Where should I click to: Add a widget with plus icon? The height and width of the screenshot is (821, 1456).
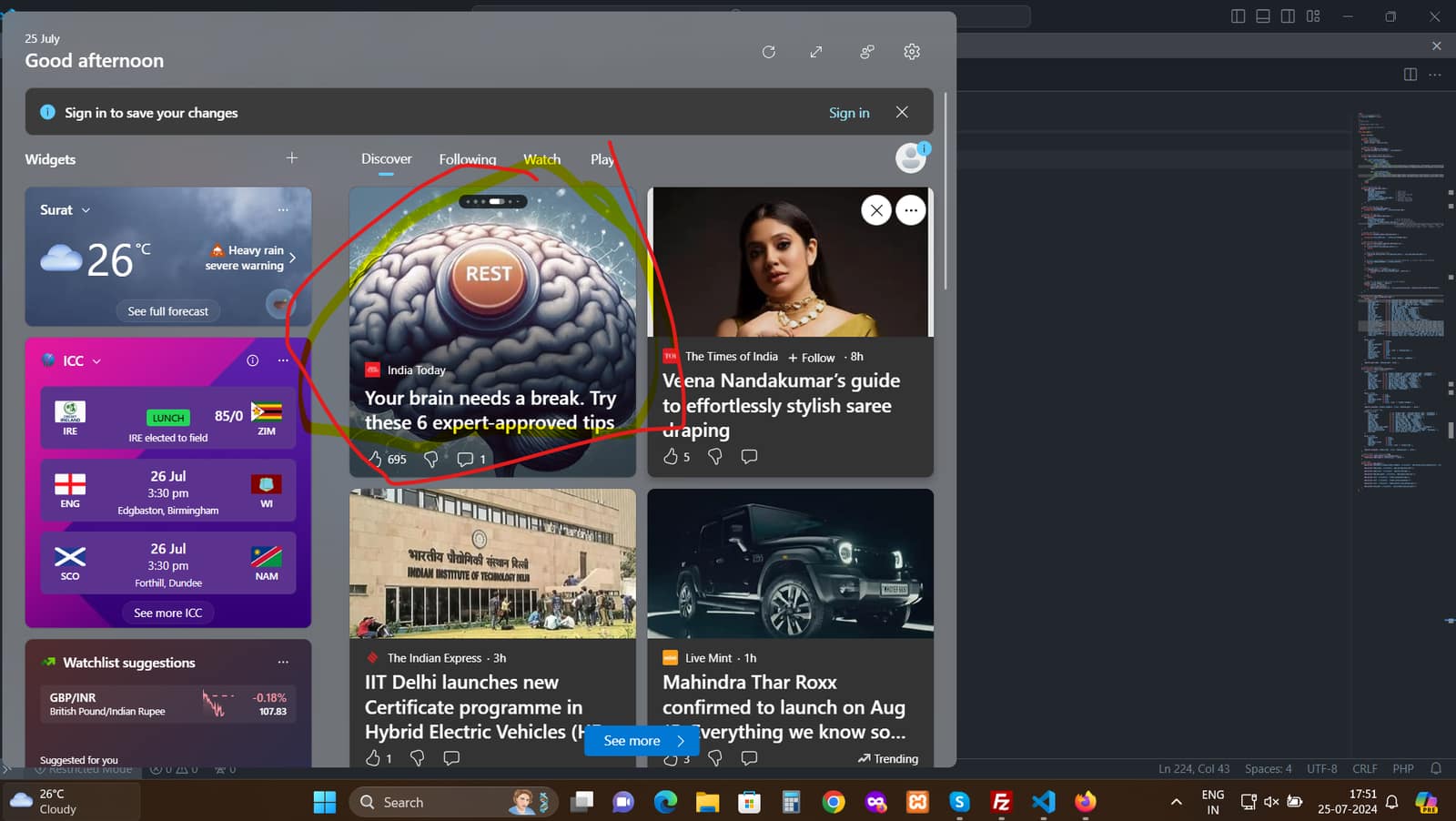point(292,157)
